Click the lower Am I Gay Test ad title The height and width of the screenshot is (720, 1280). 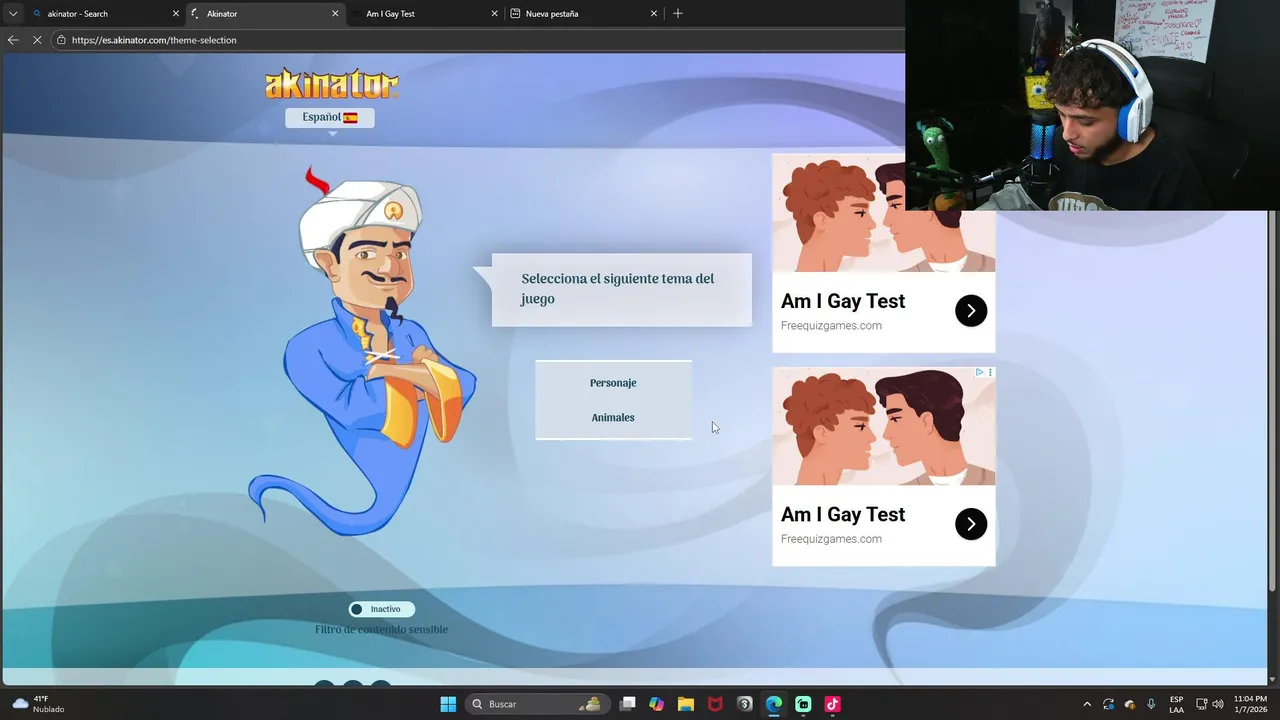[843, 514]
